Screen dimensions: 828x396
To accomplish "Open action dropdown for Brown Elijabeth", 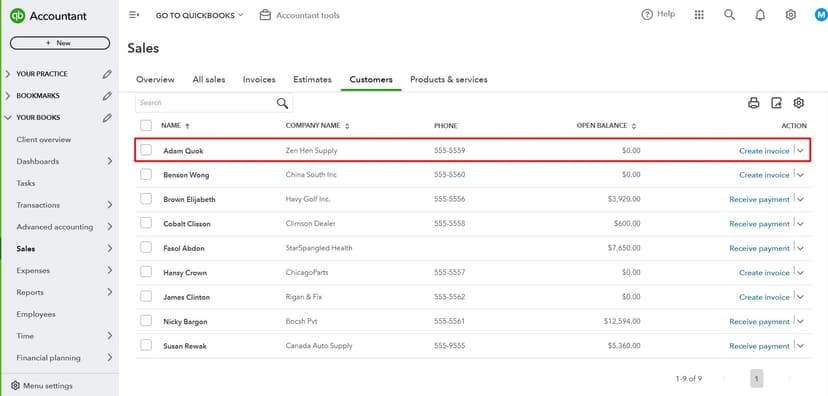I will [x=801, y=199].
